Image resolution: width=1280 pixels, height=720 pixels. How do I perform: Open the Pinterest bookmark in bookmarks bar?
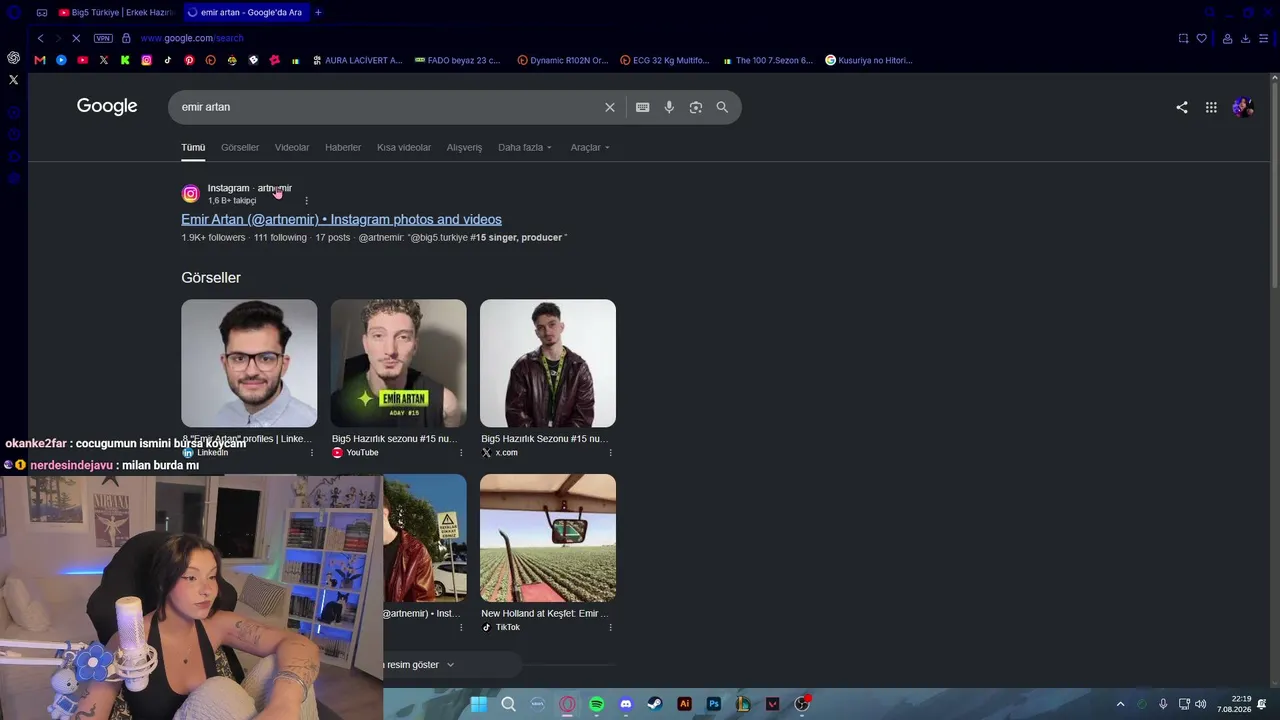(189, 60)
